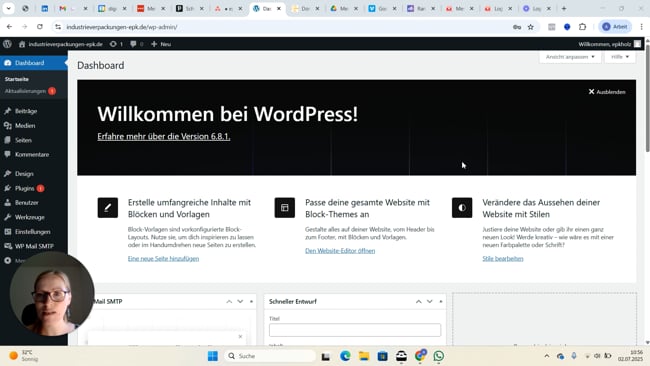The image size is (650, 366).
Task: Open WhatsApp from taskbar
Action: (439, 356)
